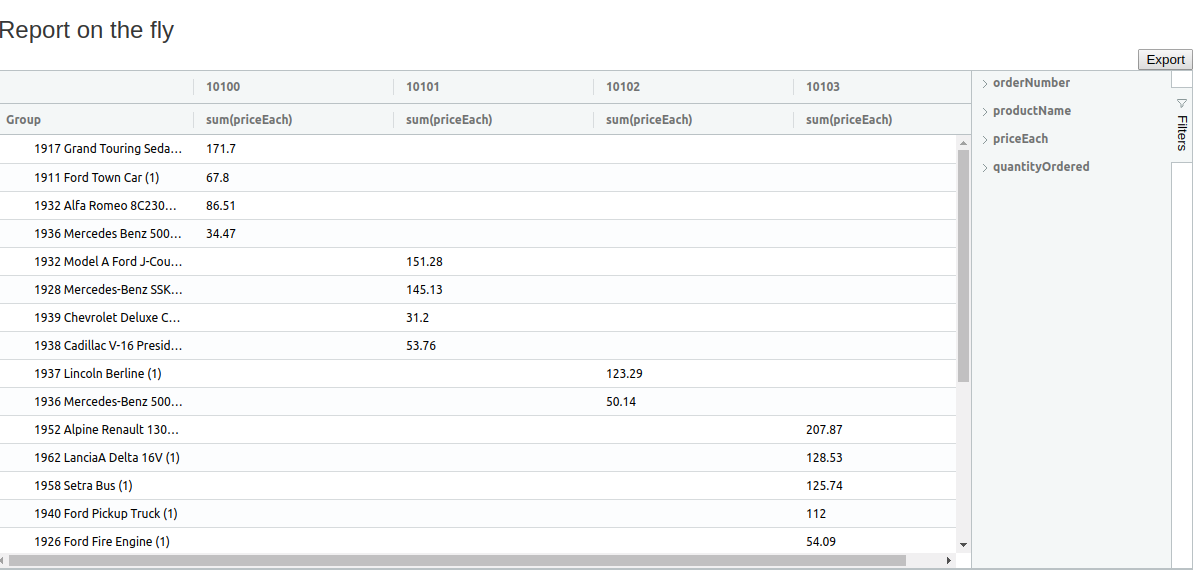Image resolution: width=1195 pixels, height=579 pixels.
Task: Click sum(priceEach) header under 10101
Action: tap(494, 120)
